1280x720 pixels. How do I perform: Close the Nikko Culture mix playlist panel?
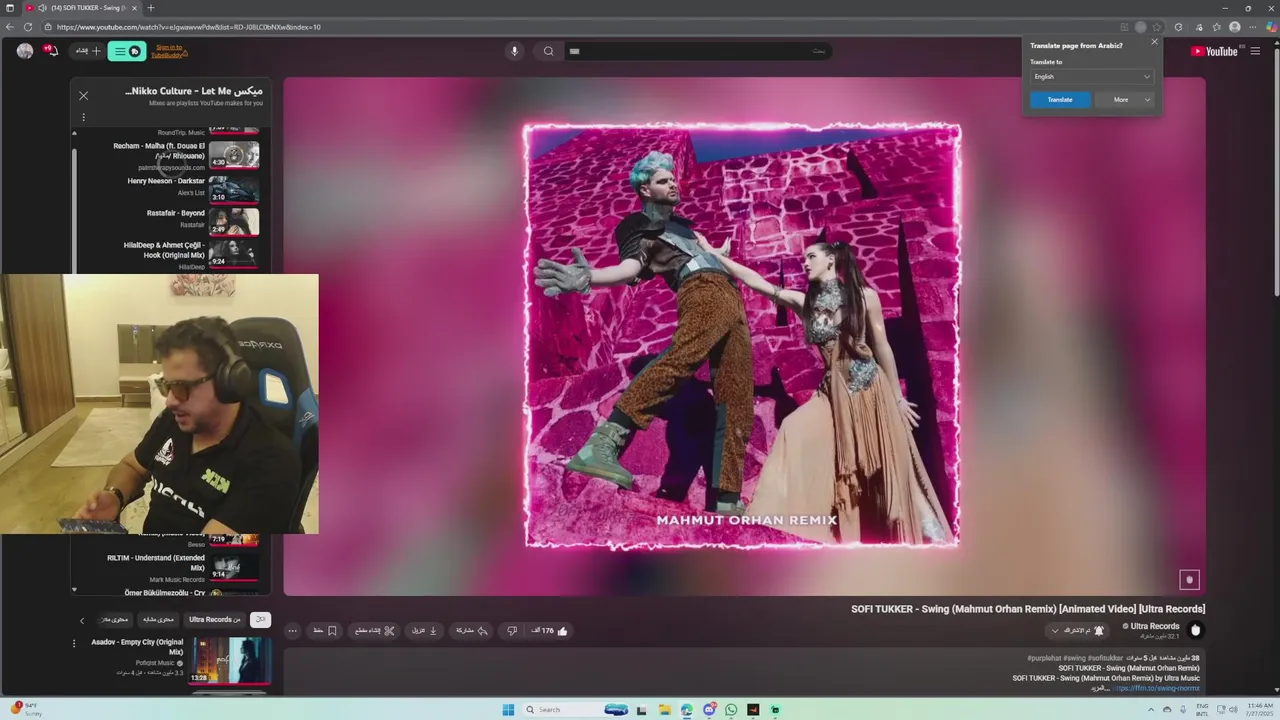point(84,96)
